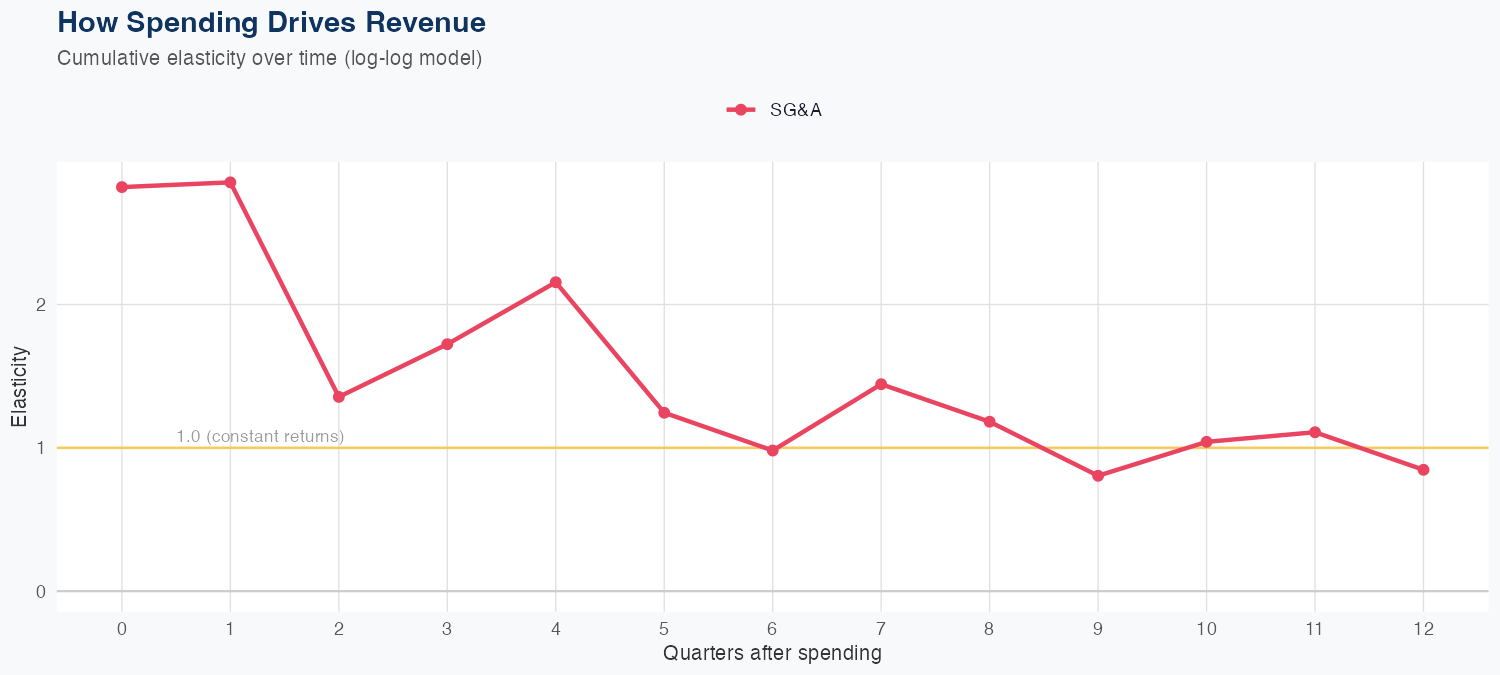
Task: Select the final data point at quarter 12
Action: click(1423, 470)
